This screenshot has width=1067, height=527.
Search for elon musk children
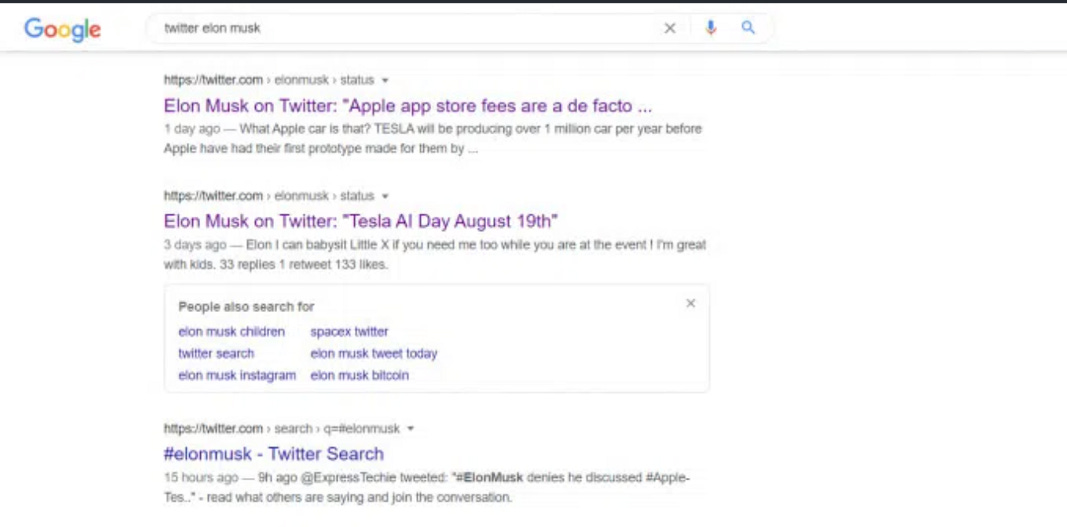(x=231, y=332)
